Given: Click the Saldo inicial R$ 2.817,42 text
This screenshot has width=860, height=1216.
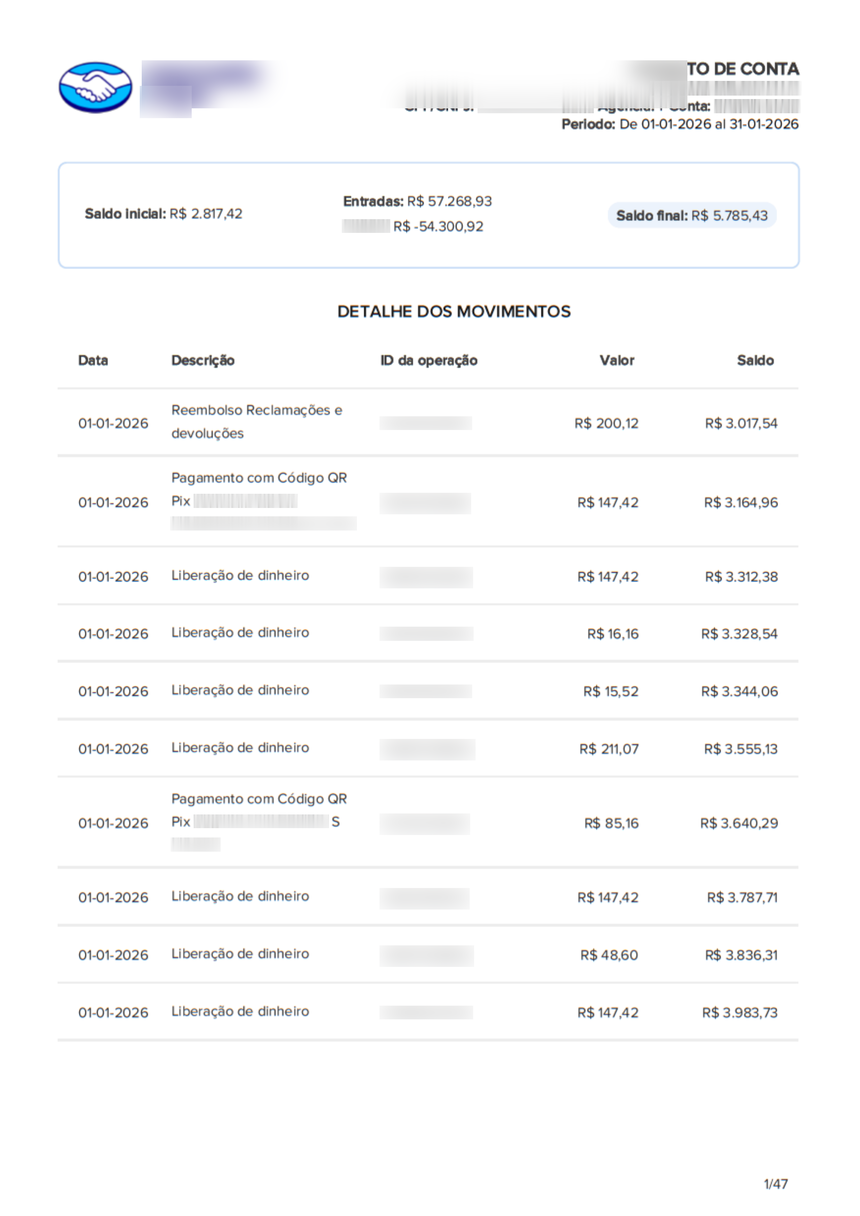Looking at the screenshot, I should pyautogui.click(x=164, y=214).
